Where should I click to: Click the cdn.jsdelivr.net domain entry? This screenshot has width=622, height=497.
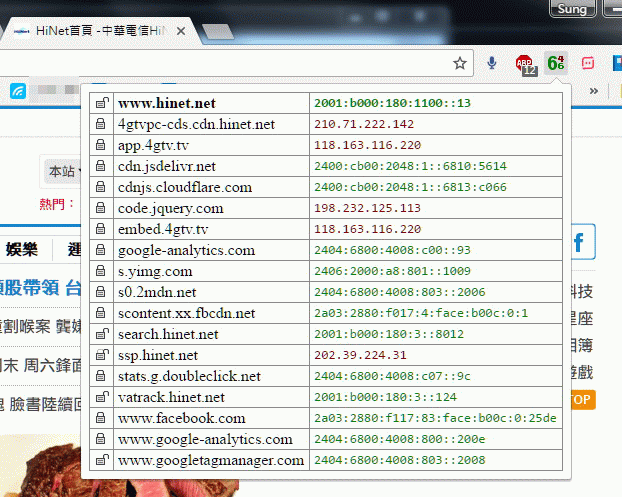click(x=167, y=167)
